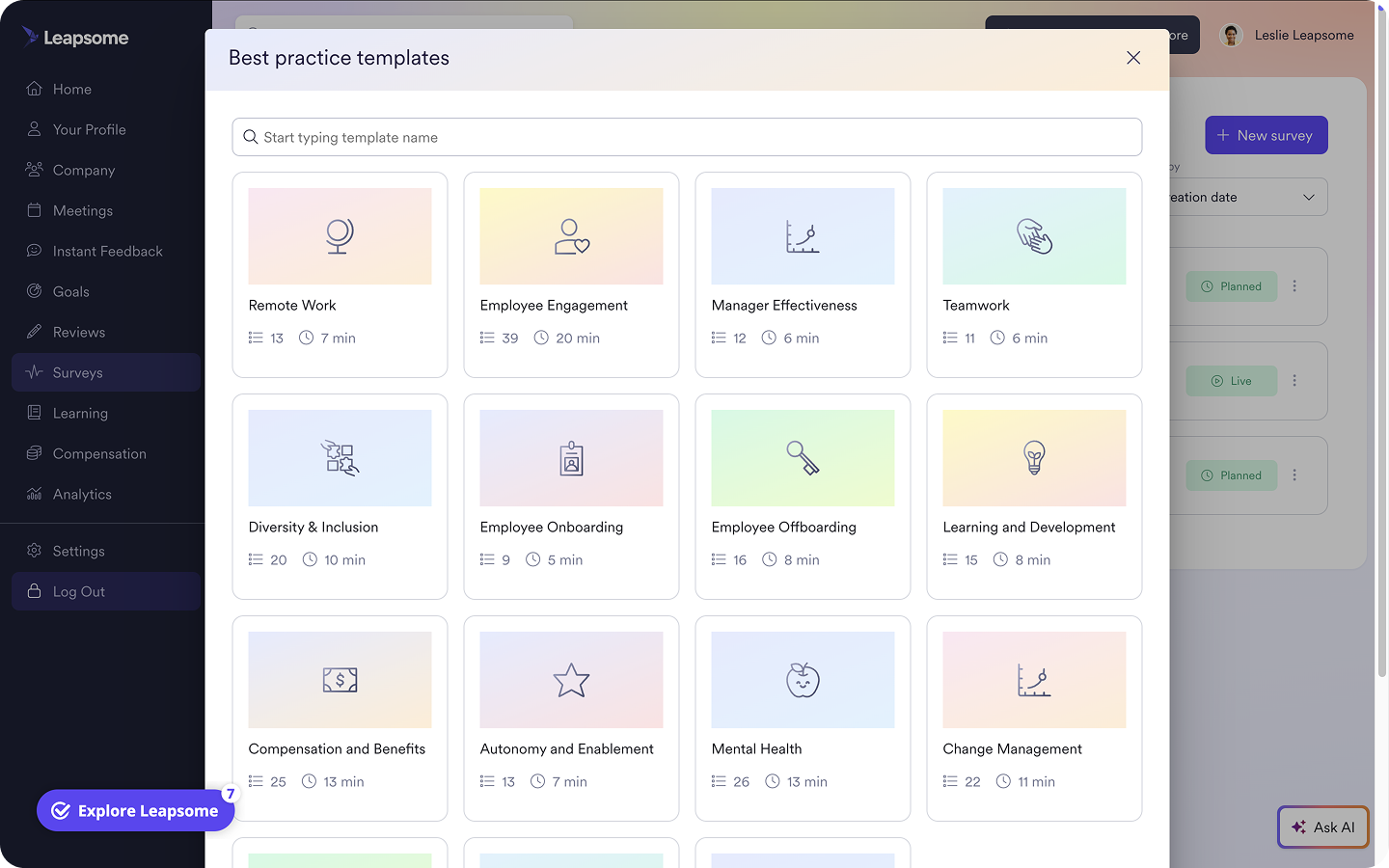This screenshot has height=868, width=1389.
Task: Click the Company people icon
Action: click(x=34, y=170)
